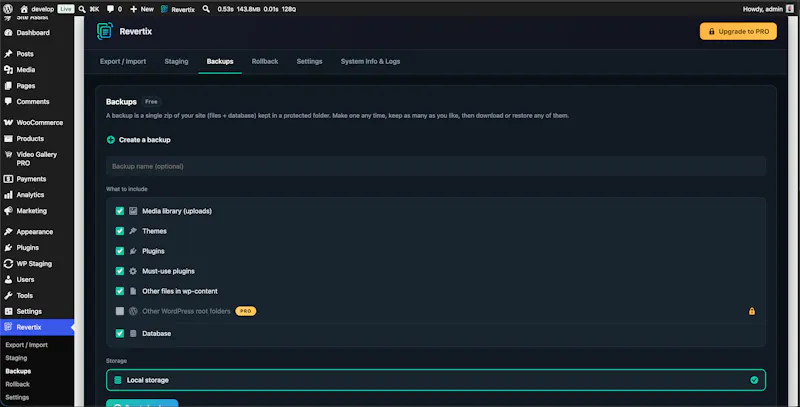Open Video Gallery PRO in sidebar
This screenshot has width=800, height=407.
pyautogui.click(x=36, y=159)
